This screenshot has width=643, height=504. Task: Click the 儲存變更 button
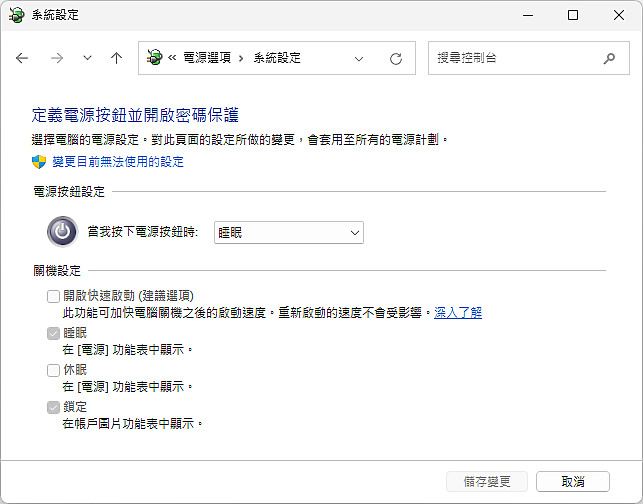tap(487, 481)
